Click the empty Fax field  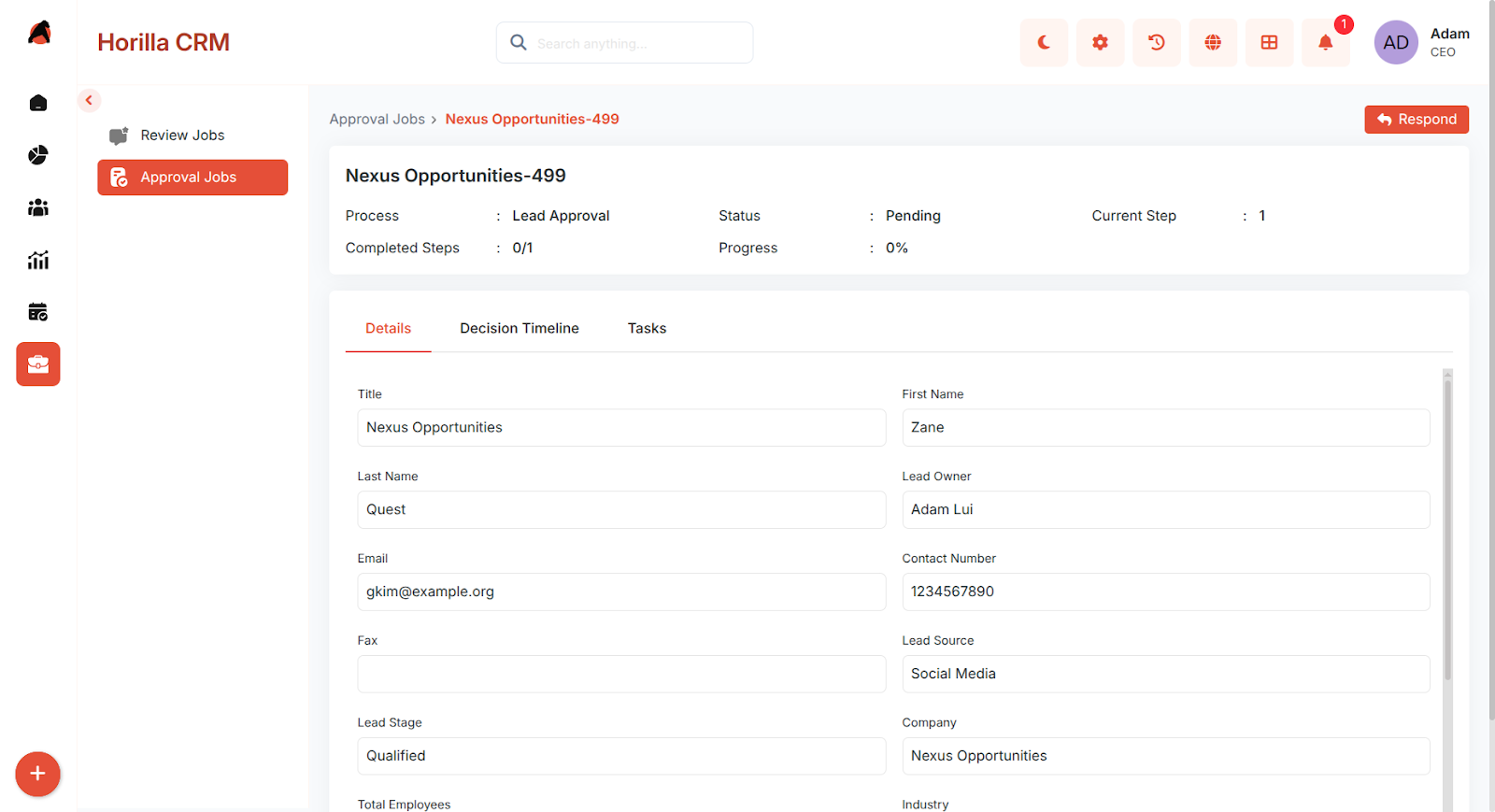click(621, 675)
